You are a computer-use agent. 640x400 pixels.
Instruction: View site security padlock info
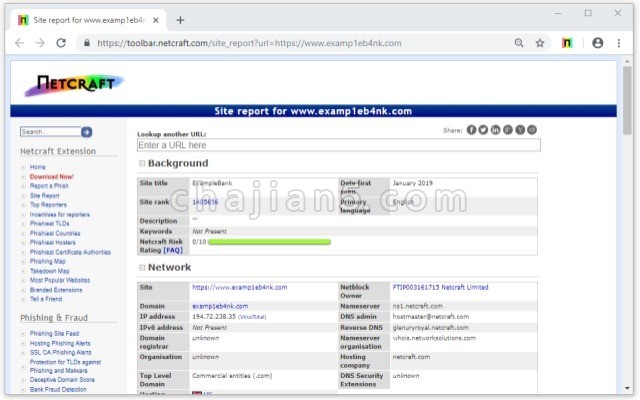point(87,43)
